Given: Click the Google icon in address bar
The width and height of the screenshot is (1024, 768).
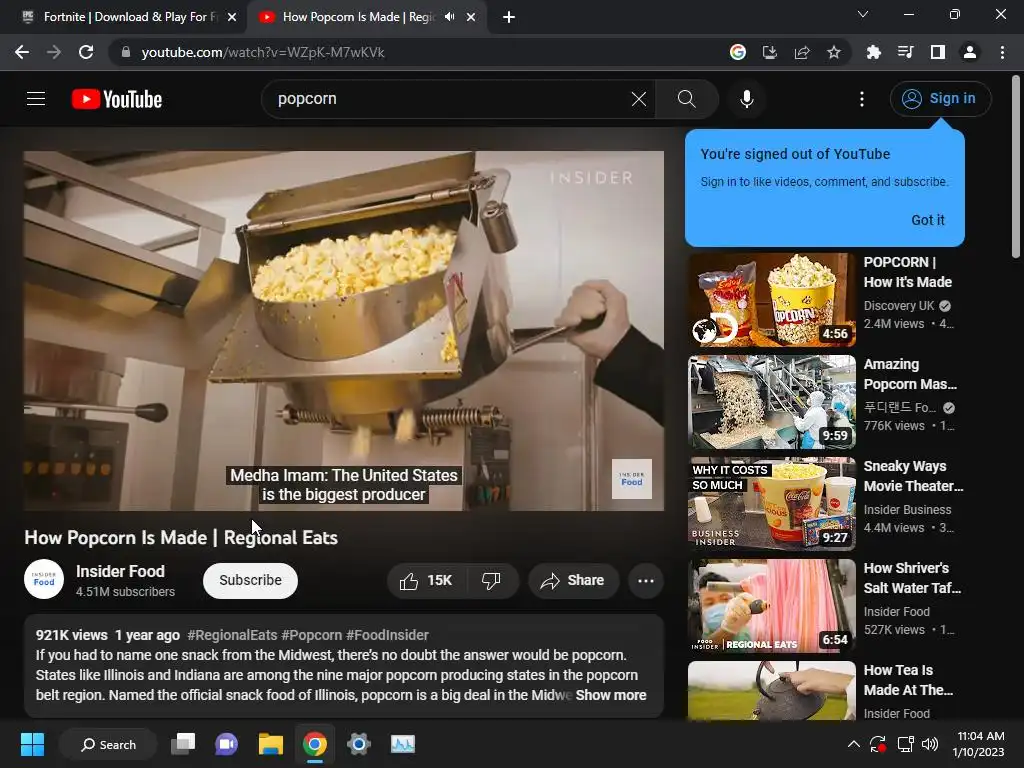Looking at the screenshot, I should tap(738, 52).
